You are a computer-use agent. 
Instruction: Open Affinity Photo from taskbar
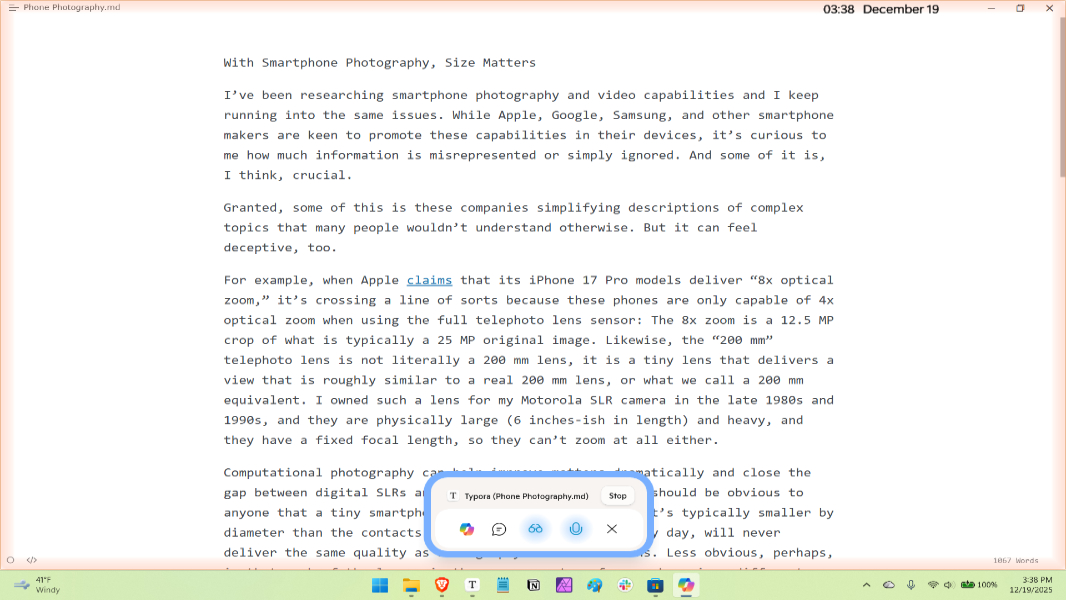(x=564, y=585)
